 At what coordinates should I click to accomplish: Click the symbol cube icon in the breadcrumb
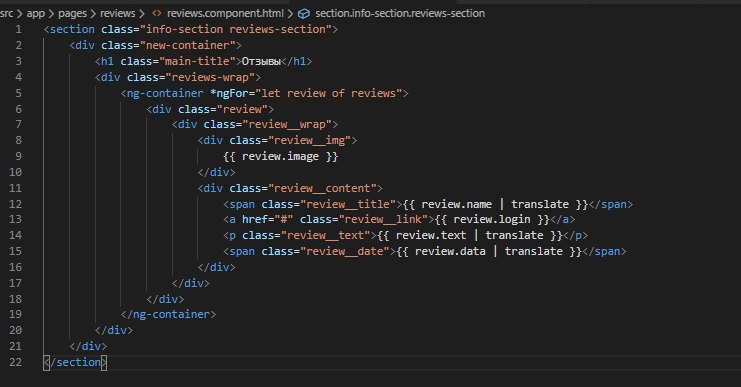pyautogui.click(x=304, y=14)
